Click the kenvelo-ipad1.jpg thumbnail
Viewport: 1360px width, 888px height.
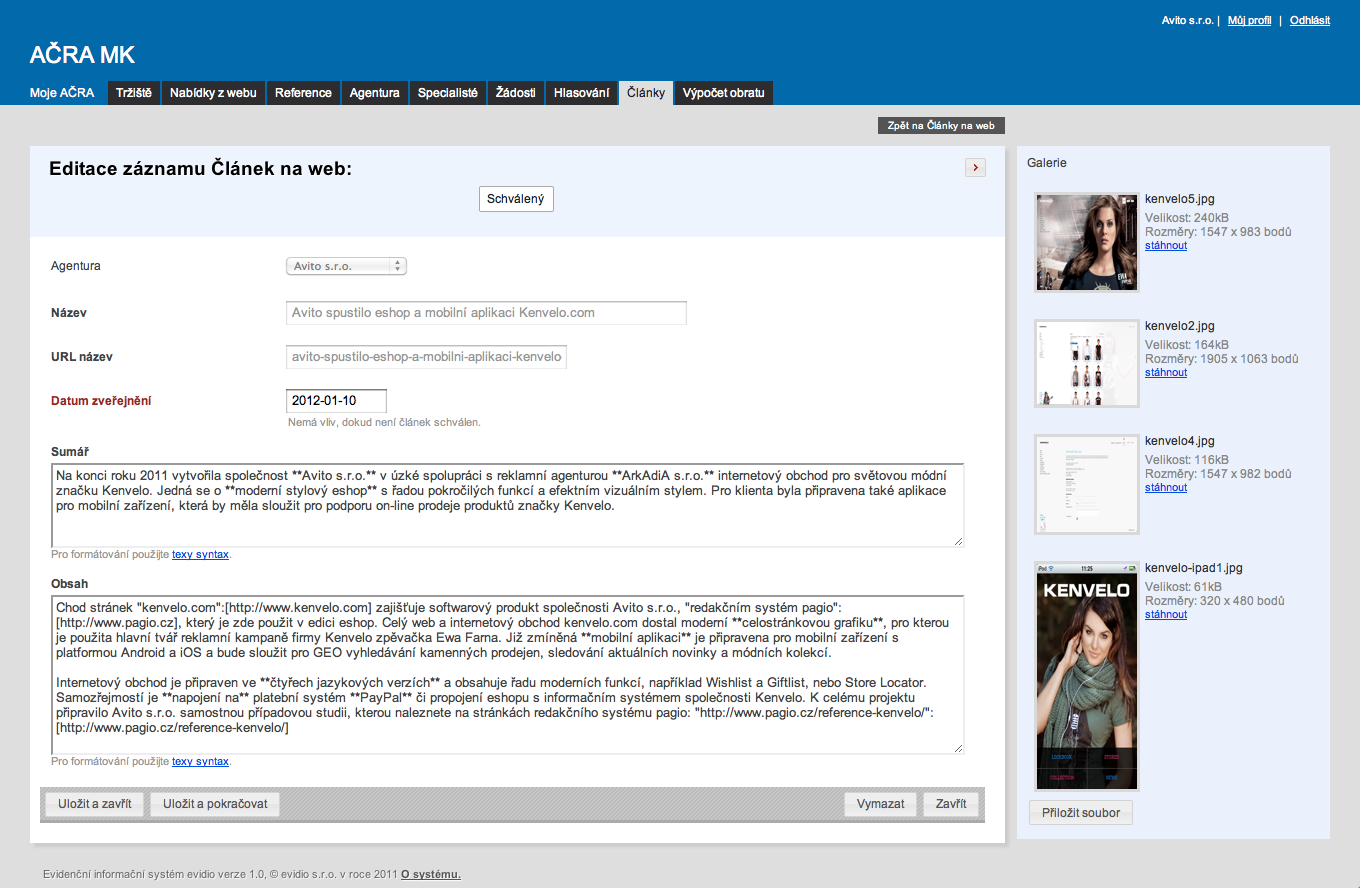(x=1087, y=677)
